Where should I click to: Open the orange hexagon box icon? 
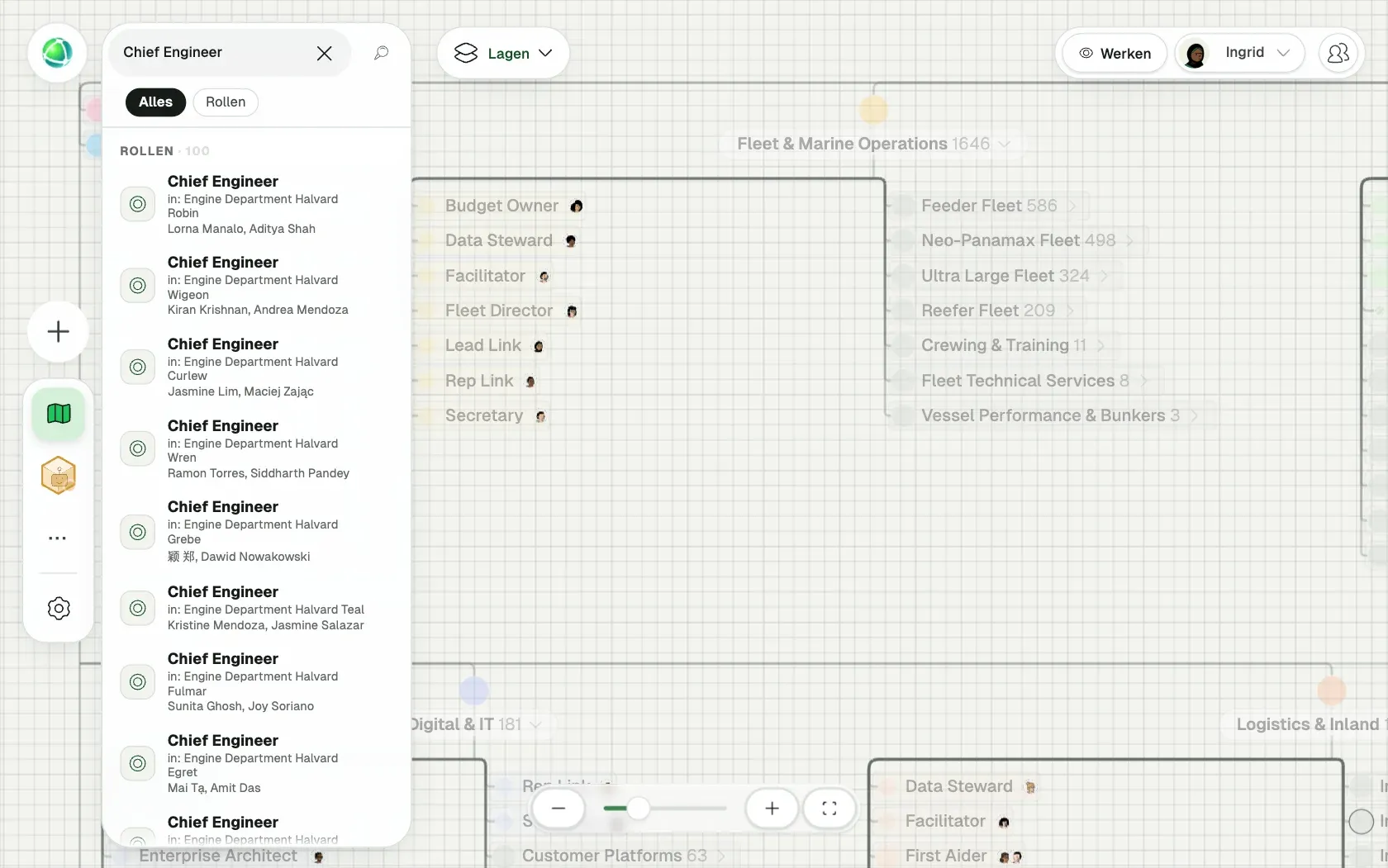click(x=59, y=476)
